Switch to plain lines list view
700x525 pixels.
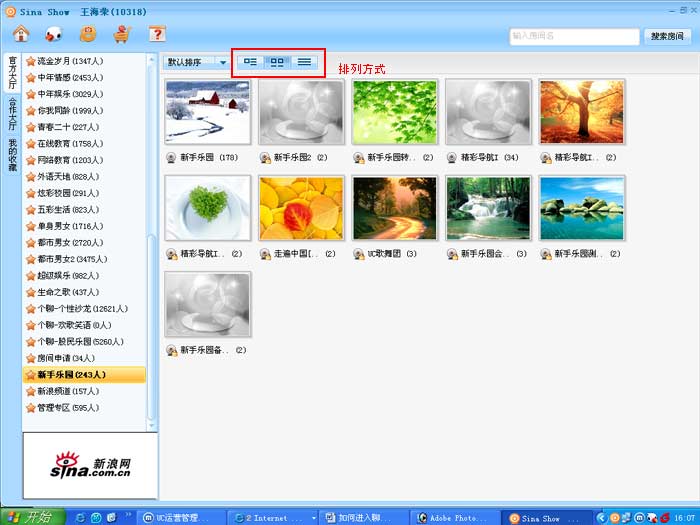click(304, 62)
